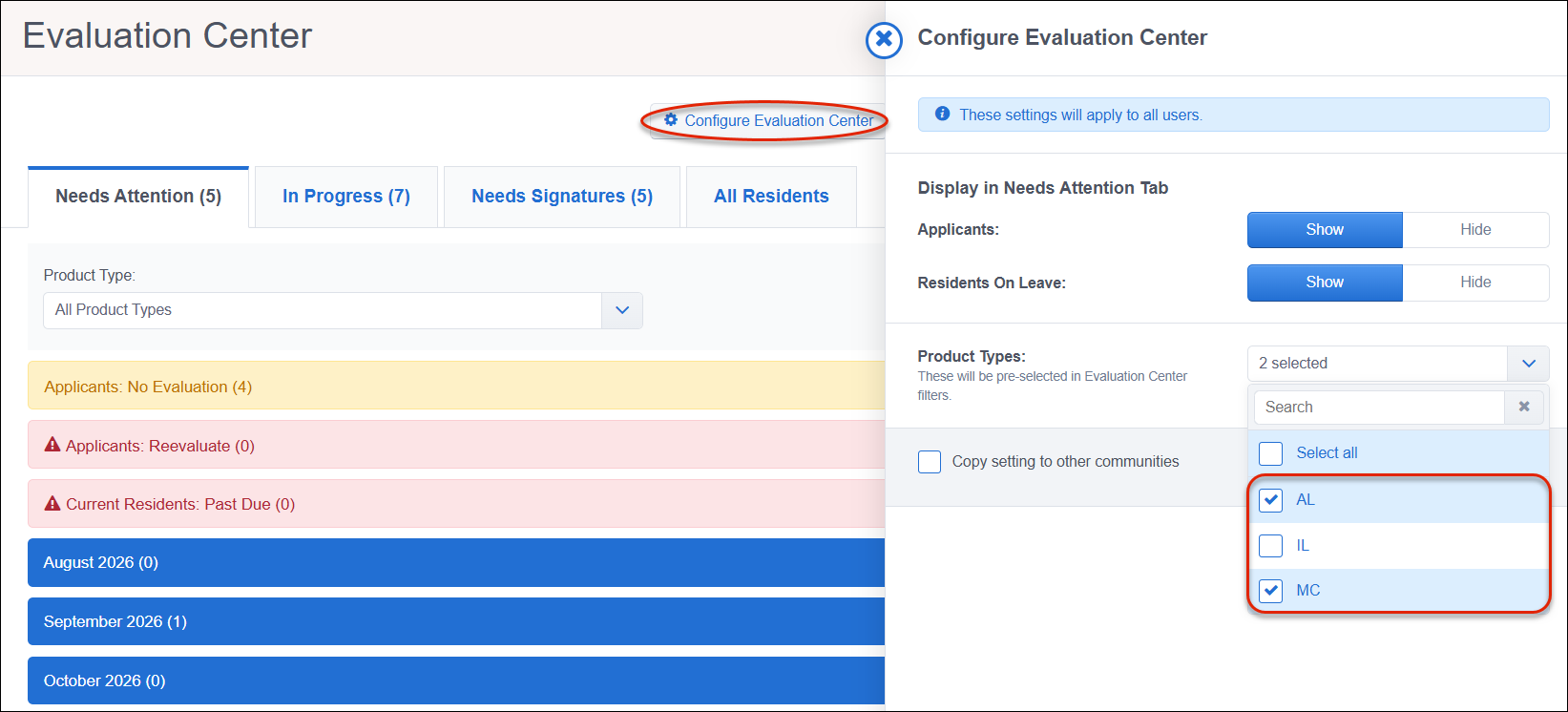
Task: Open the Needs Signatures (5) tab
Action: [562, 197]
